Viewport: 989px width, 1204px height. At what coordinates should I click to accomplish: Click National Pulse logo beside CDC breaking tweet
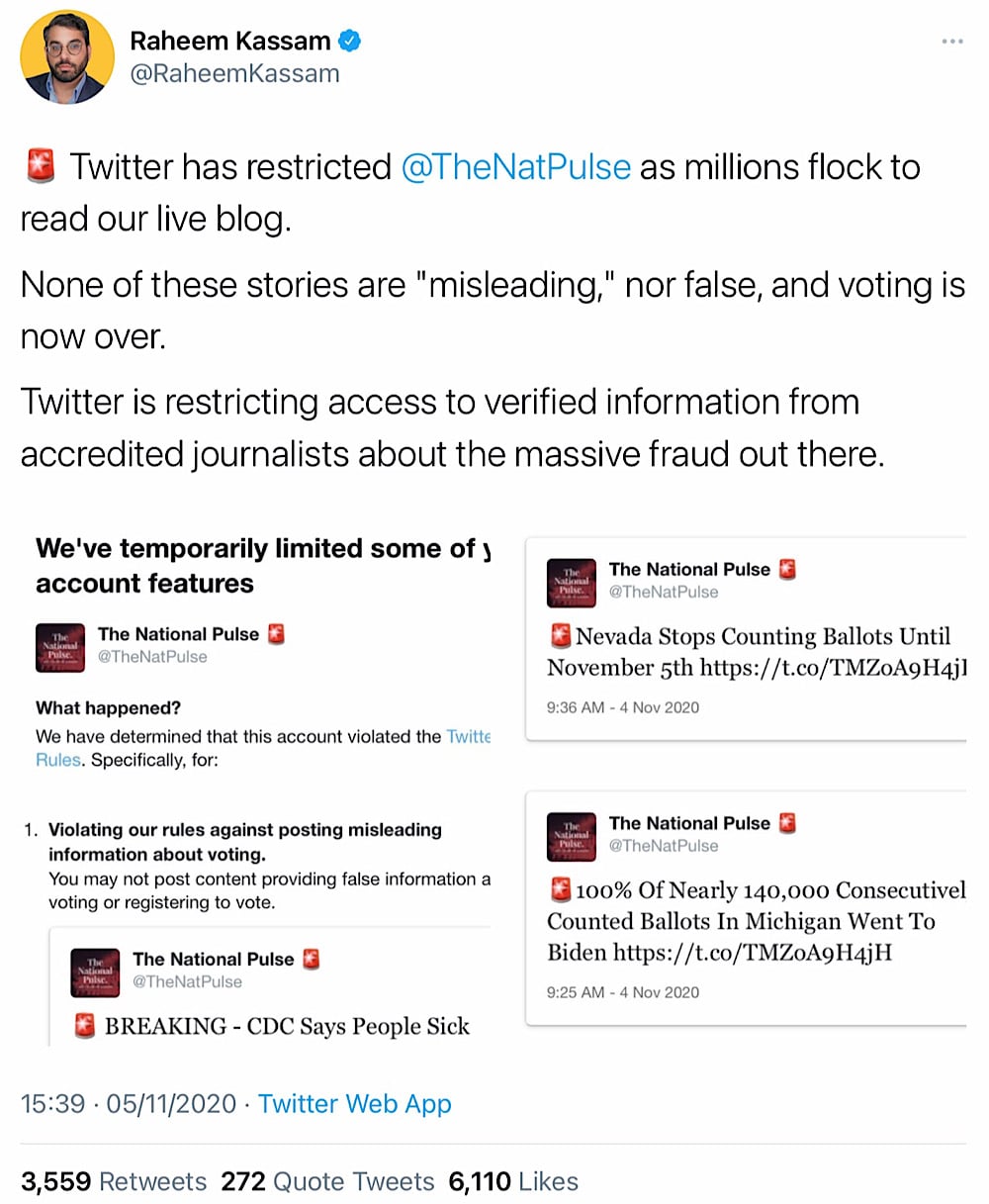[x=96, y=972]
